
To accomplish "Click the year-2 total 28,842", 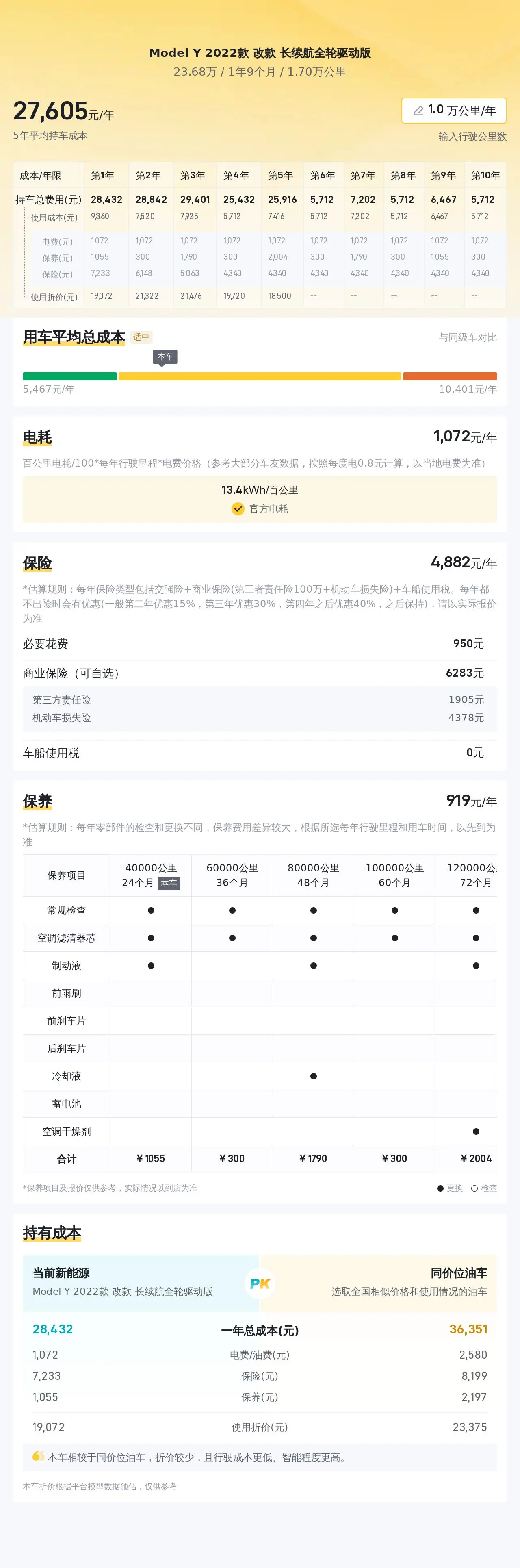I will 151,200.
